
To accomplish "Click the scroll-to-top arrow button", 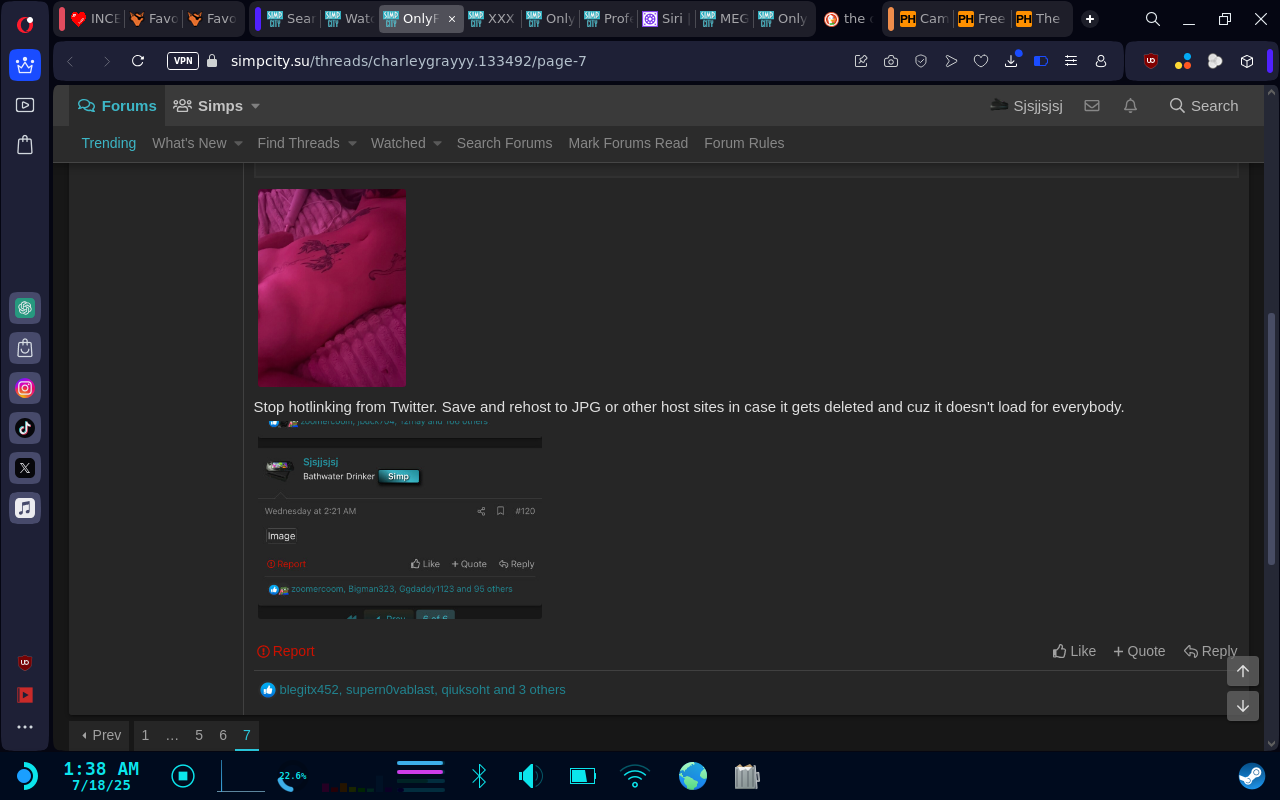I will pyautogui.click(x=1242, y=671).
